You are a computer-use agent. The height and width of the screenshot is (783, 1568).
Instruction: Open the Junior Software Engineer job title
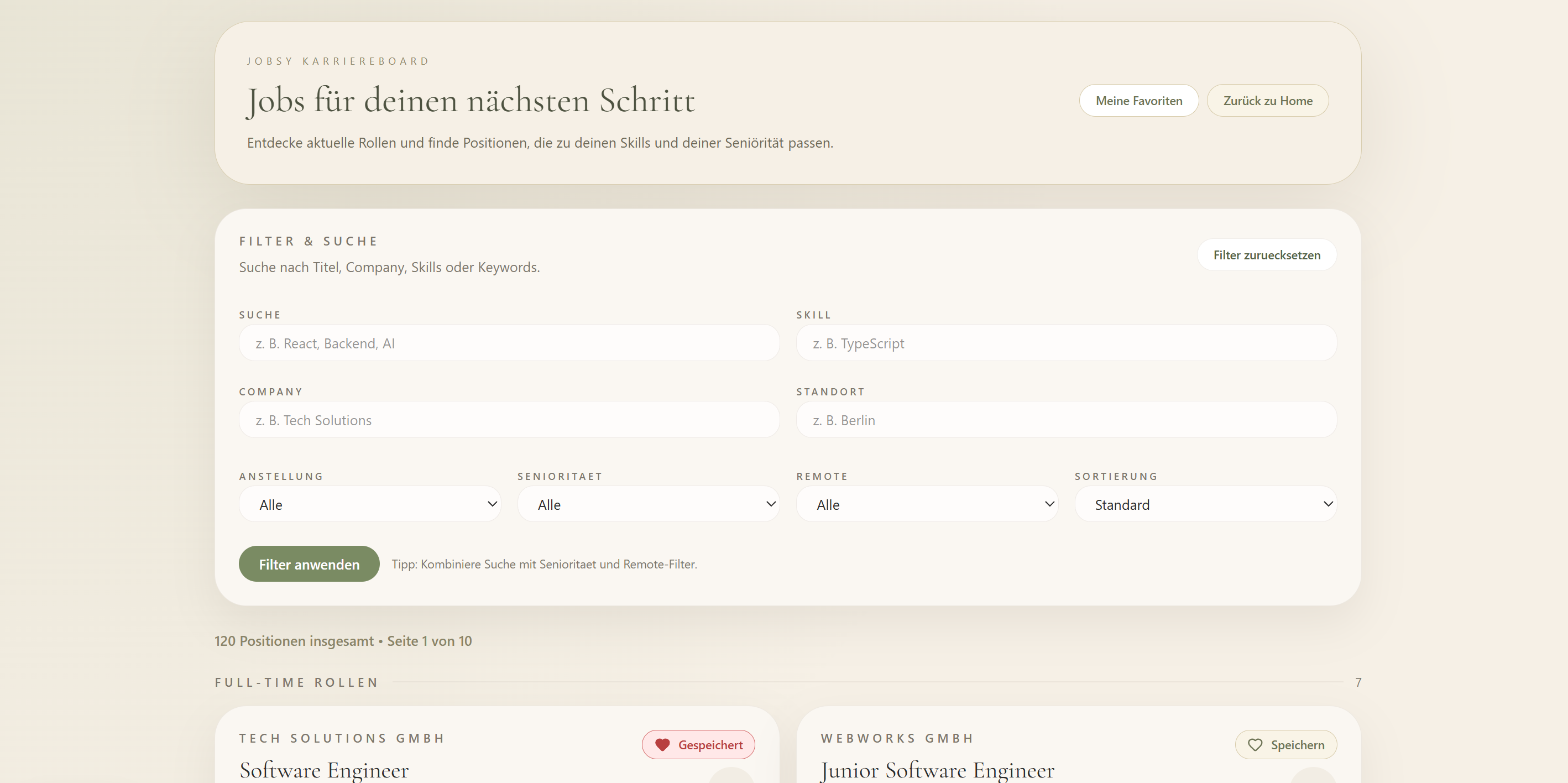pos(937,770)
